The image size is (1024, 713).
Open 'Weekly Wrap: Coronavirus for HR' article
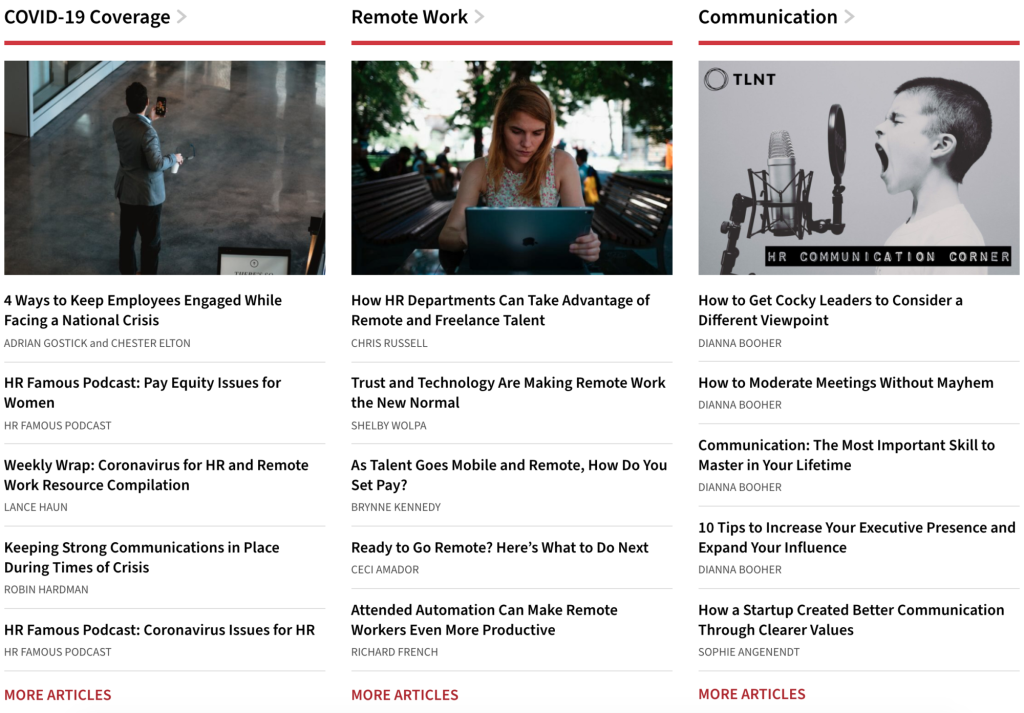pyautogui.click(x=156, y=475)
